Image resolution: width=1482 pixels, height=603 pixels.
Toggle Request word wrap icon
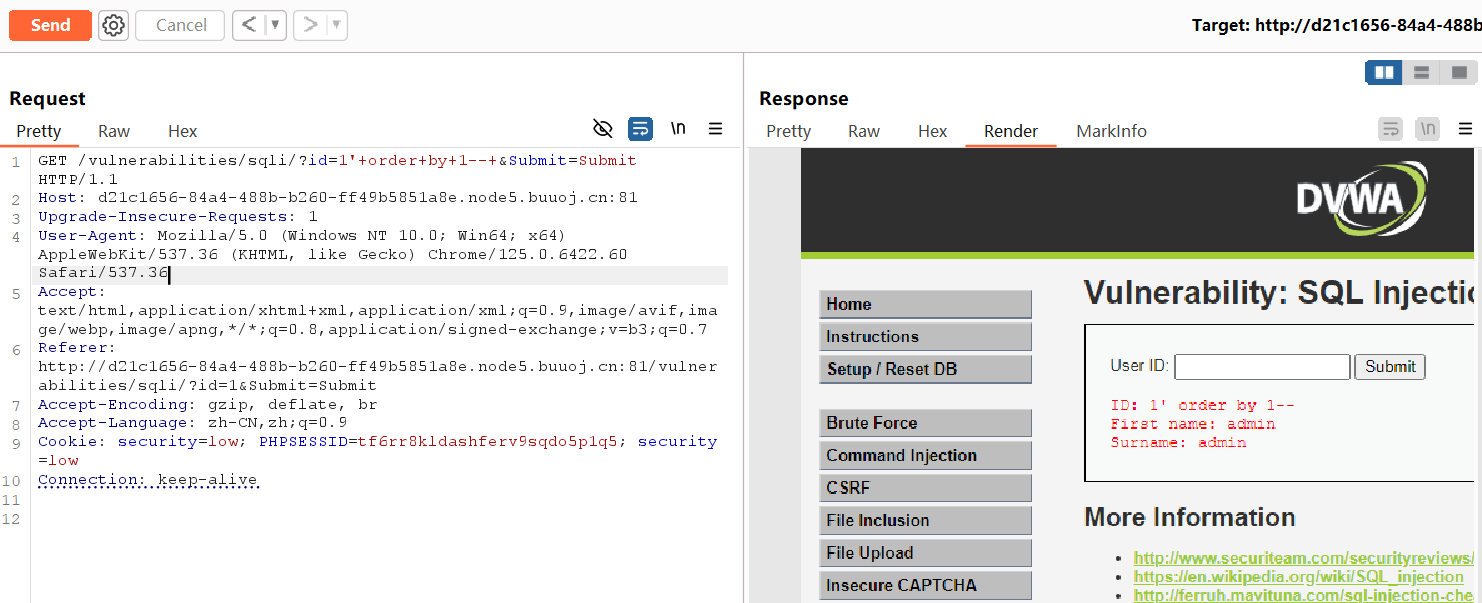click(640, 128)
